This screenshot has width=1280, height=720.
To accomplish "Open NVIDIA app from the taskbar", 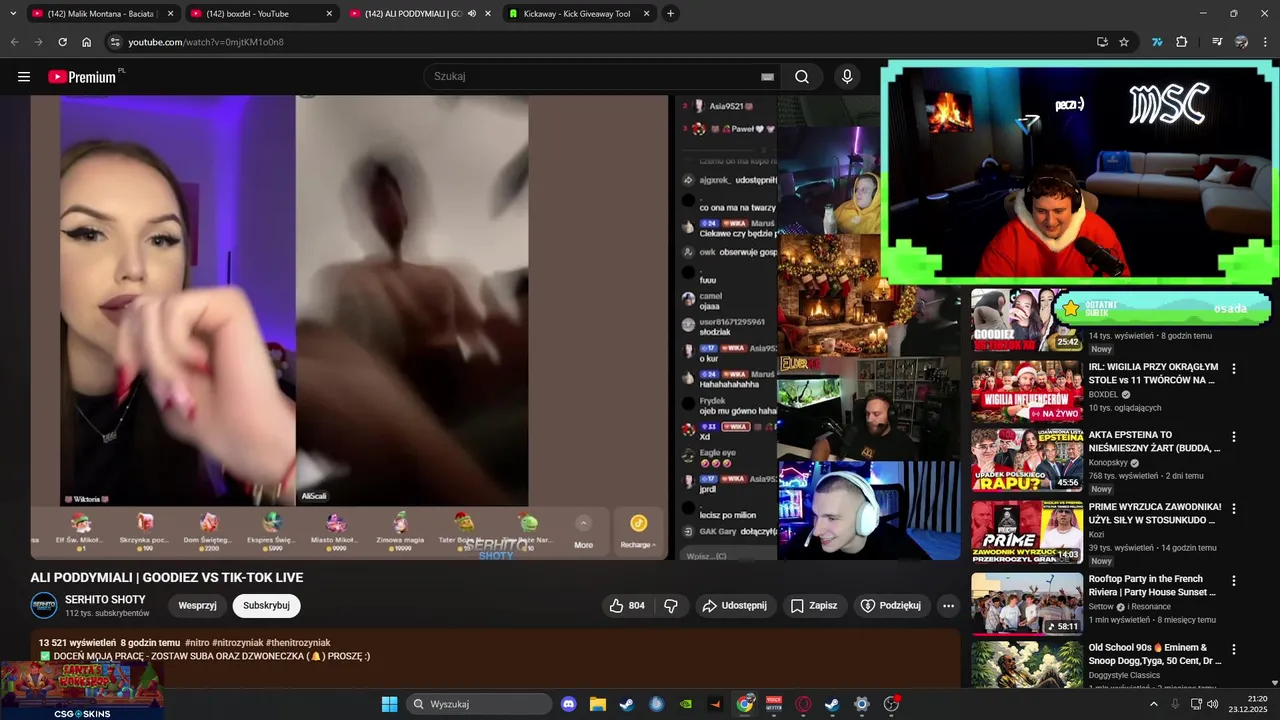I will tap(685, 704).
